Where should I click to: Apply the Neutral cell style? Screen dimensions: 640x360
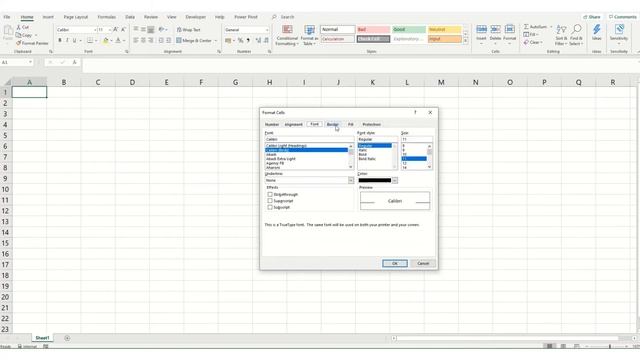(444, 29)
